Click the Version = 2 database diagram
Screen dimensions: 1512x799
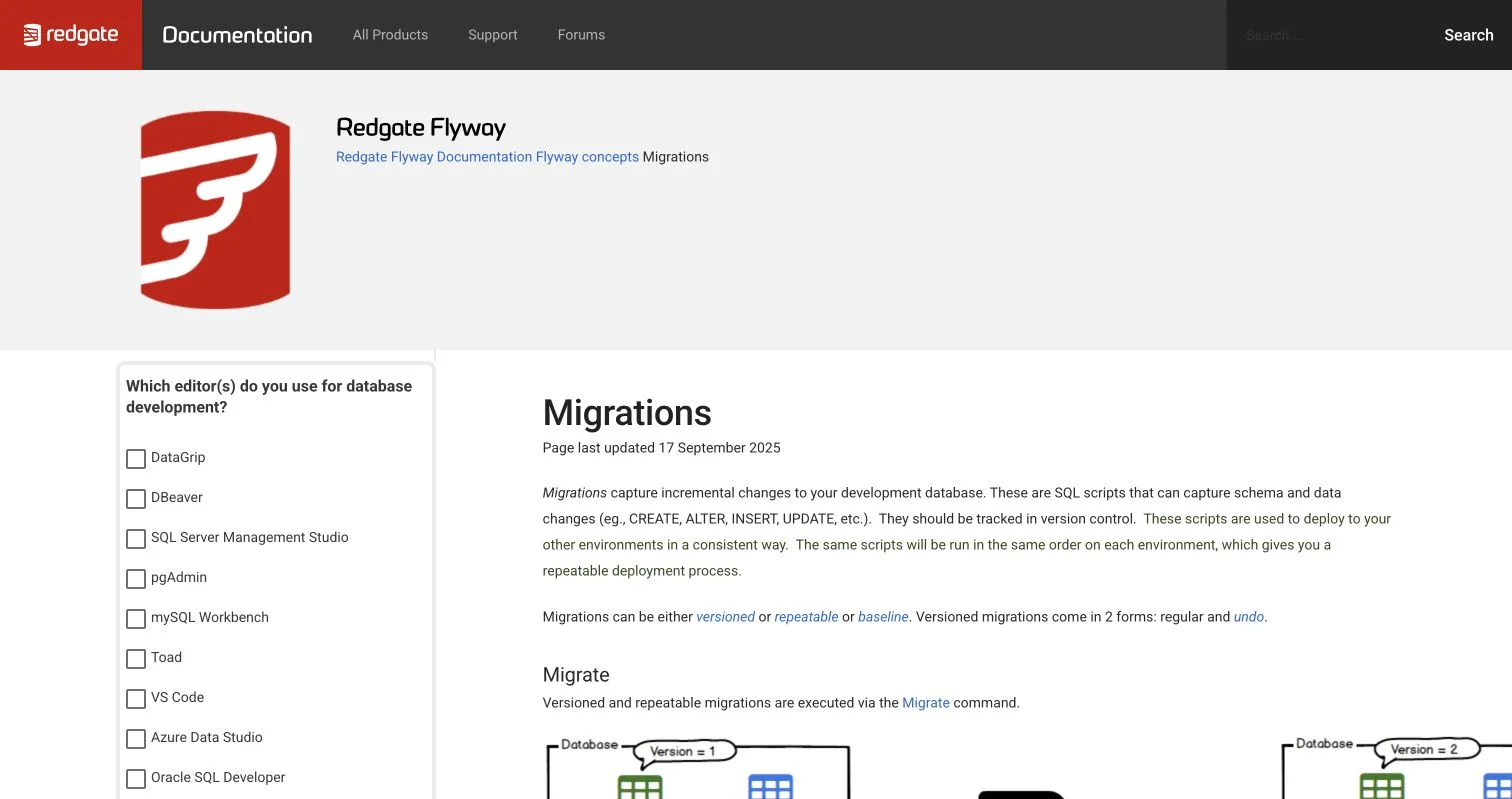pos(1397,768)
